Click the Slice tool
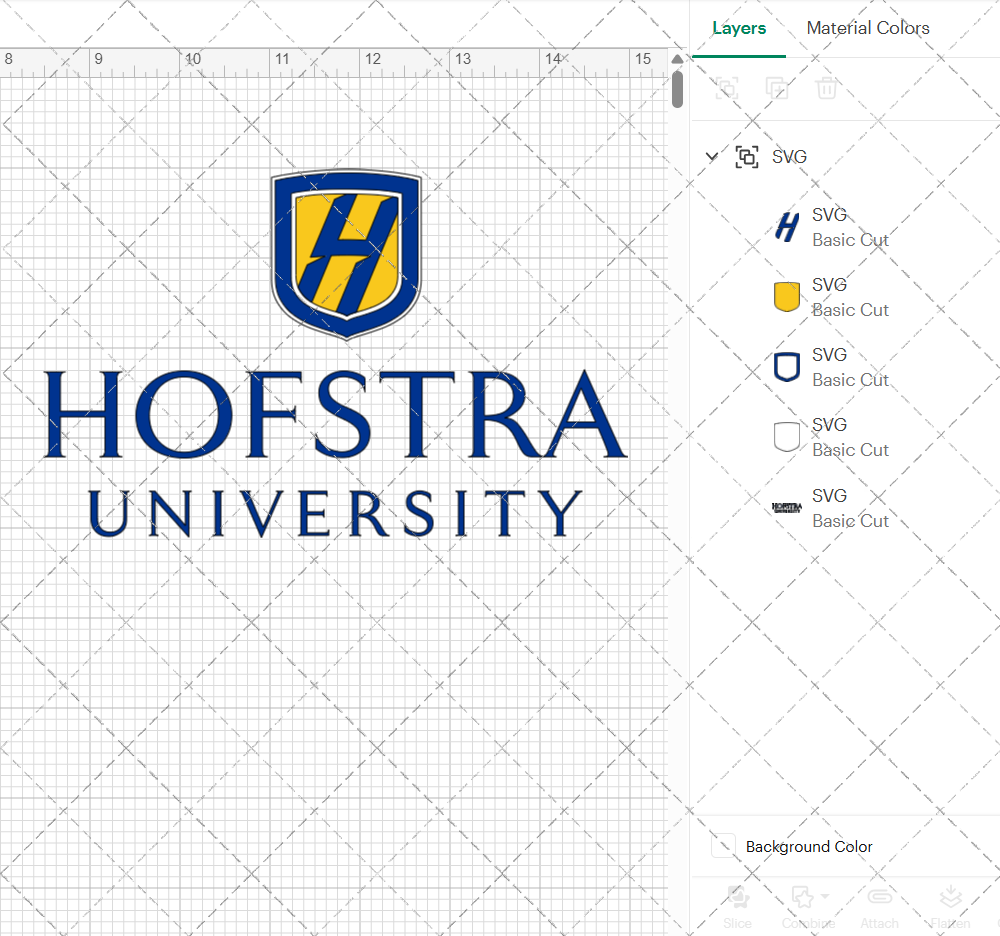This screenshot has width=1000, height=936. coord(737,907)
